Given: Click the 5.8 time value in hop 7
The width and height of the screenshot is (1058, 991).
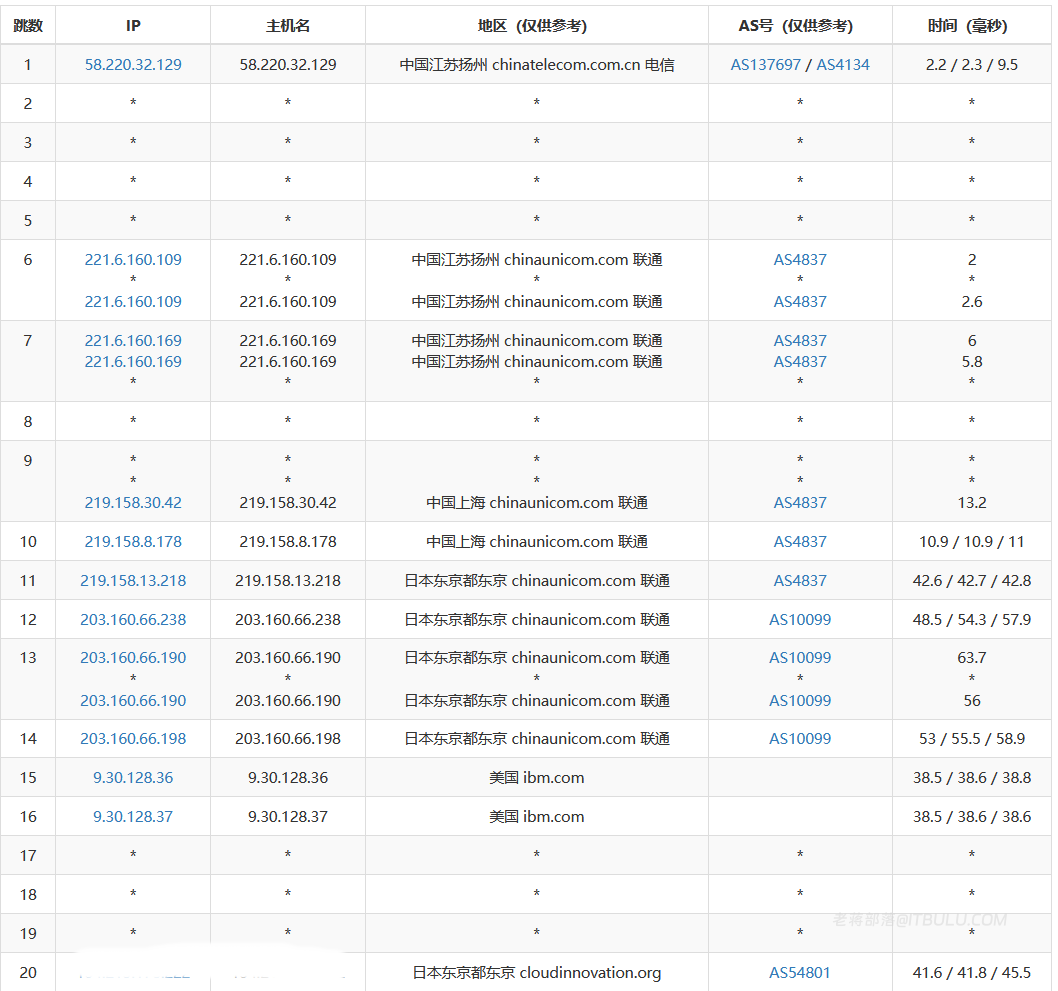Looking at the screenshot, I should (x=972, y=362).
